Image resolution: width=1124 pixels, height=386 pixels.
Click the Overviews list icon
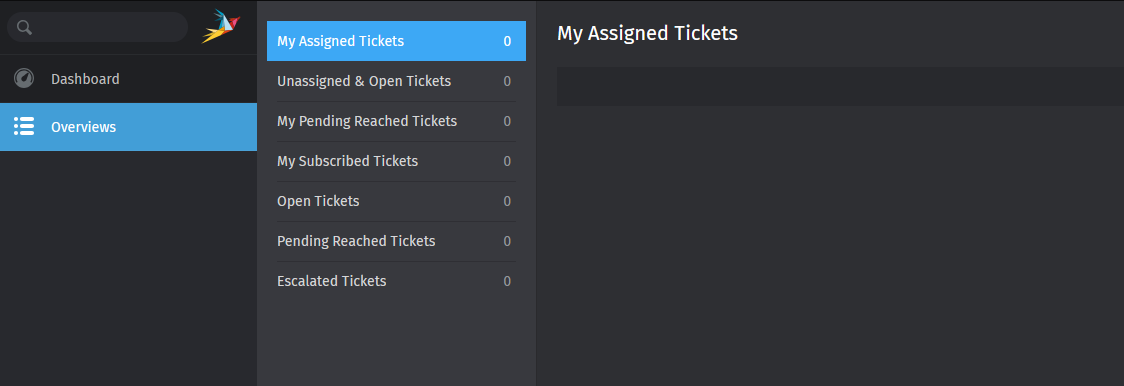click(24, 126)
